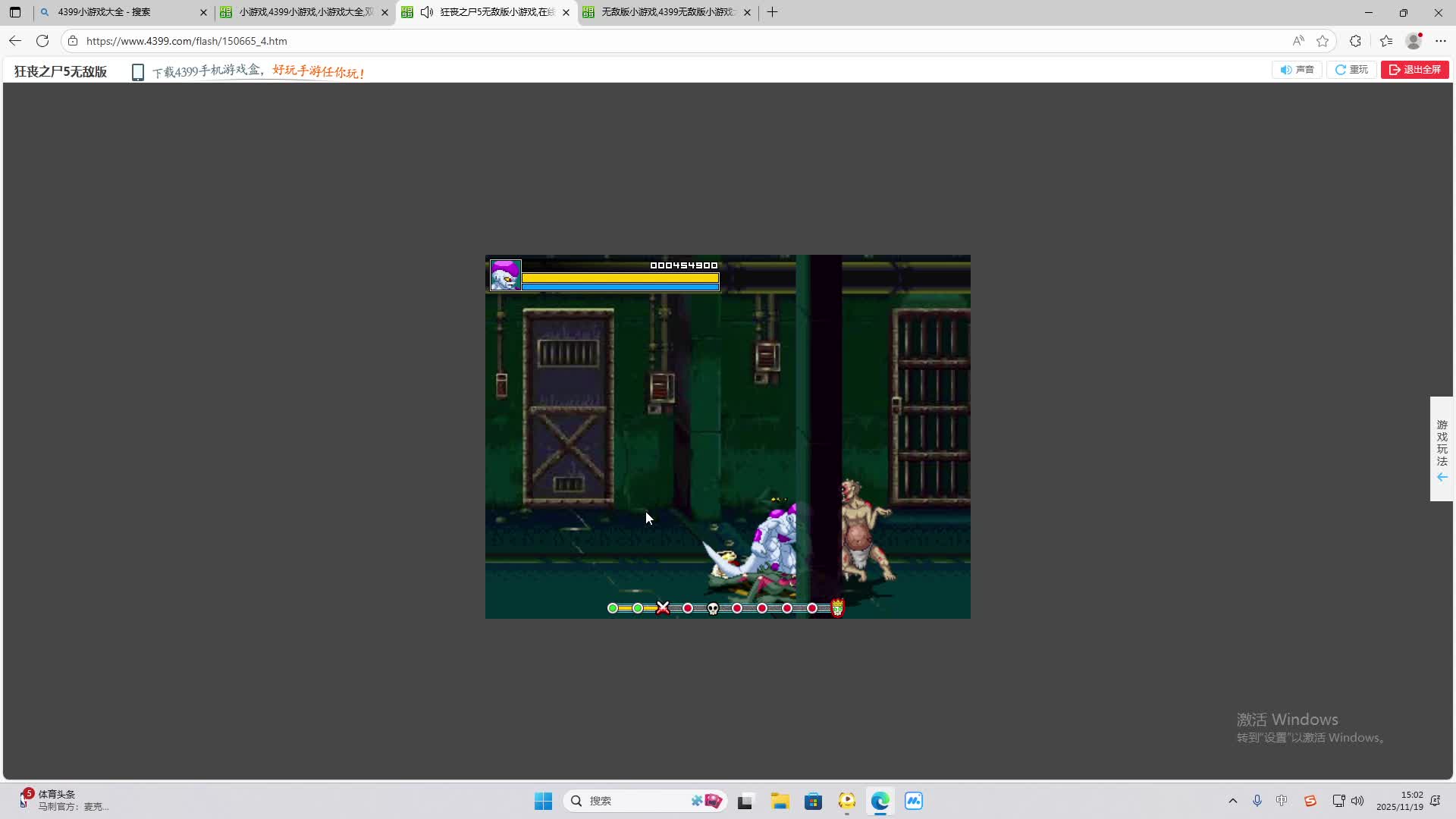Screen dimensions: 1456x819
Task: Reload the page with refresh icon
Action: [x=42, y=41]
